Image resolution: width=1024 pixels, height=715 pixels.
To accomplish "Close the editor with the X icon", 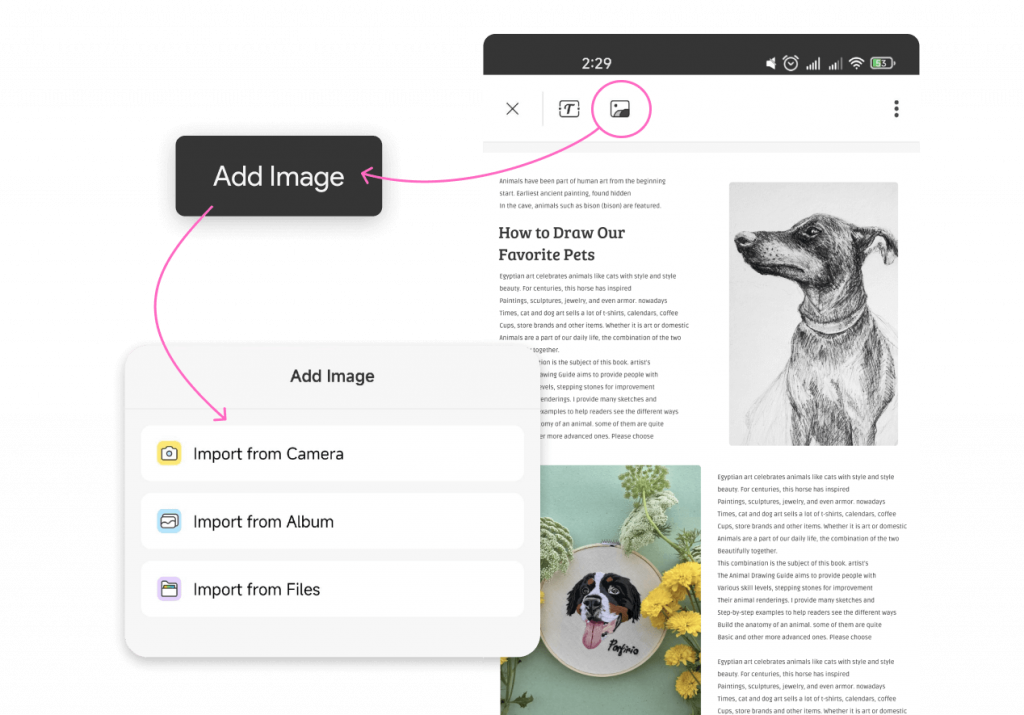I will click(512, 108).
